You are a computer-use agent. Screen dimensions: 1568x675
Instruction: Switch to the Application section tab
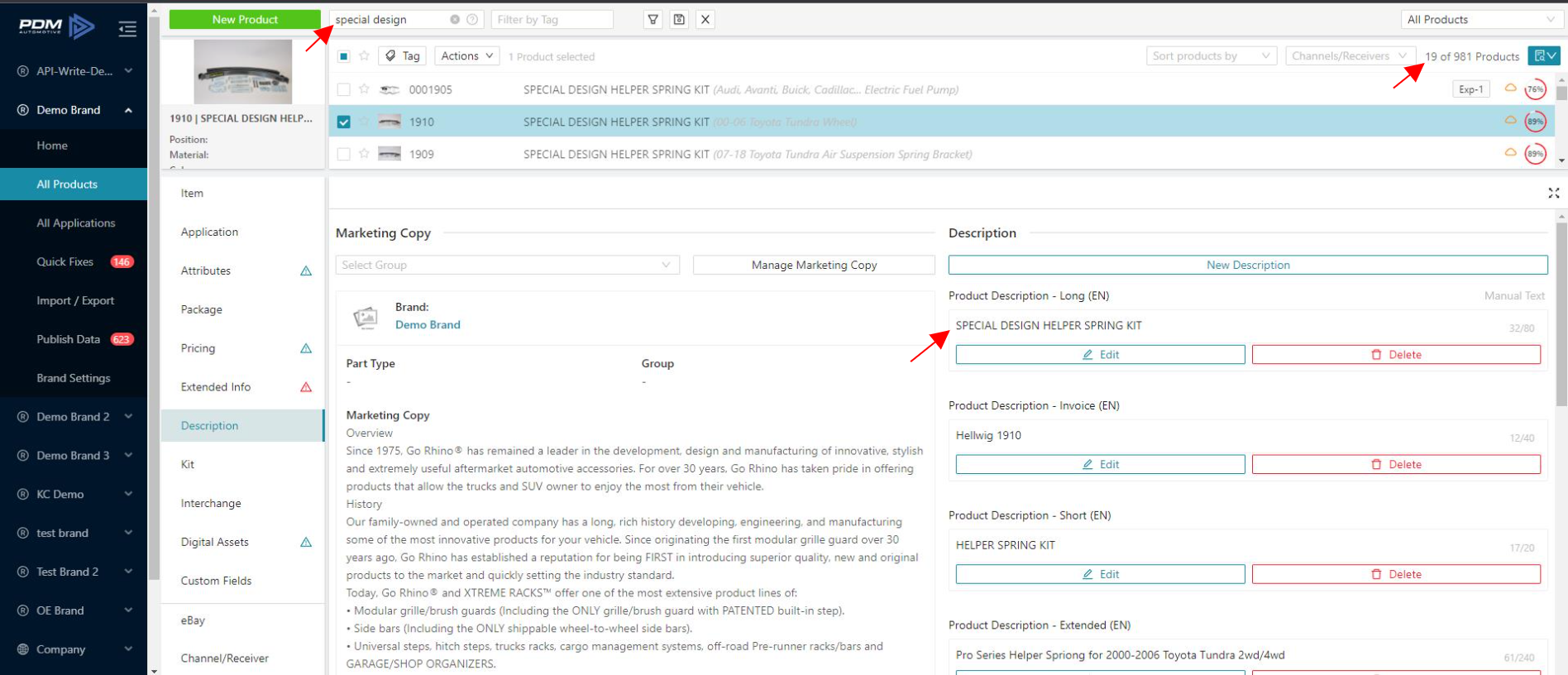pos(242,232)
